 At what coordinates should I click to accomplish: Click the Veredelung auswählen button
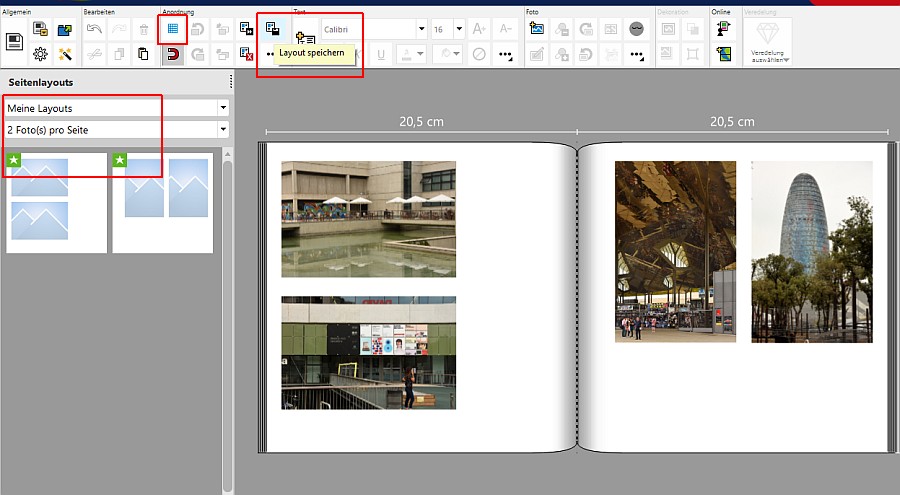(x=767, y=42)
